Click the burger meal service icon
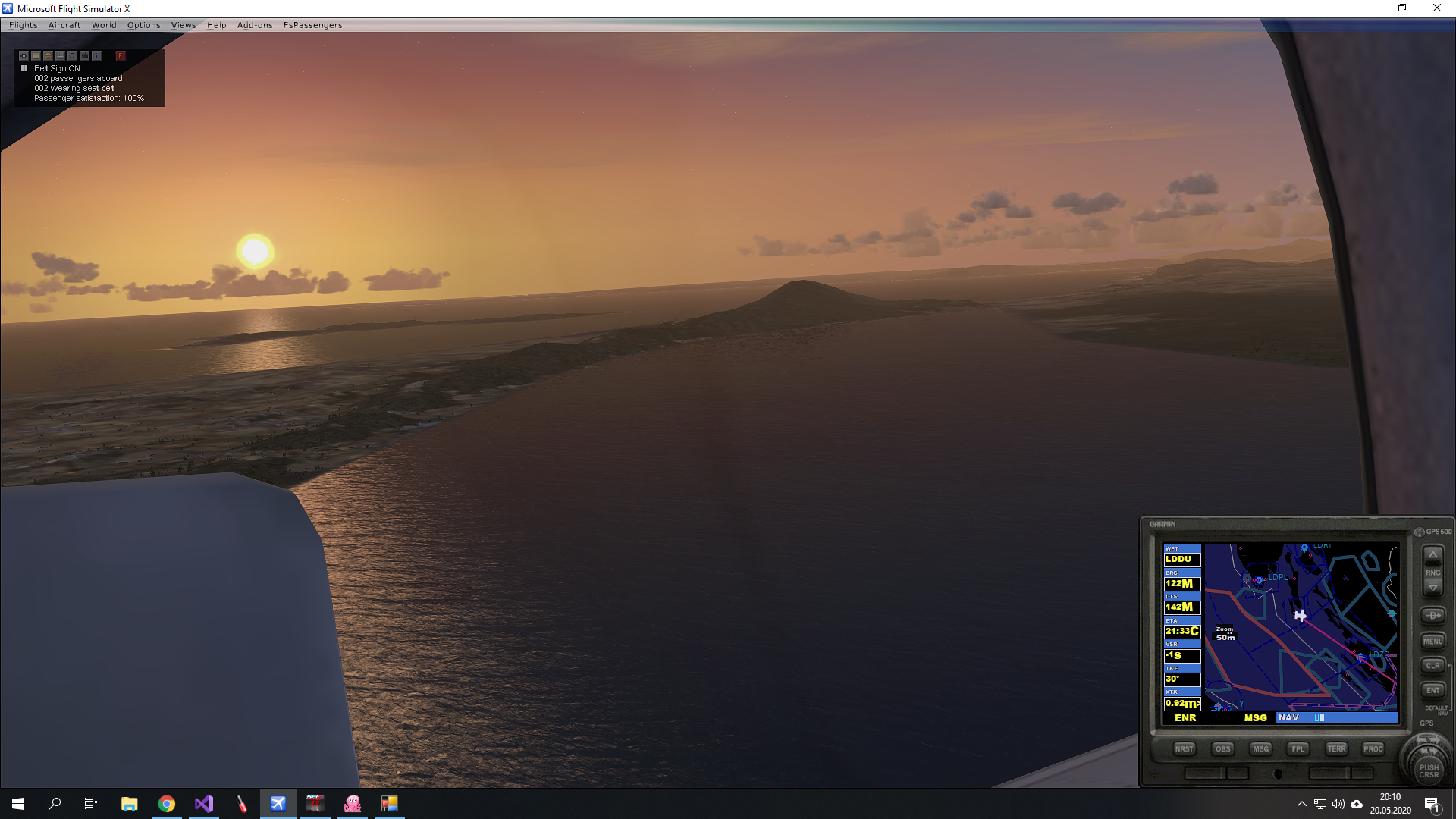The width and height of the screenshot is (1456, 819). pyautogui.click(x=48, y=56)
